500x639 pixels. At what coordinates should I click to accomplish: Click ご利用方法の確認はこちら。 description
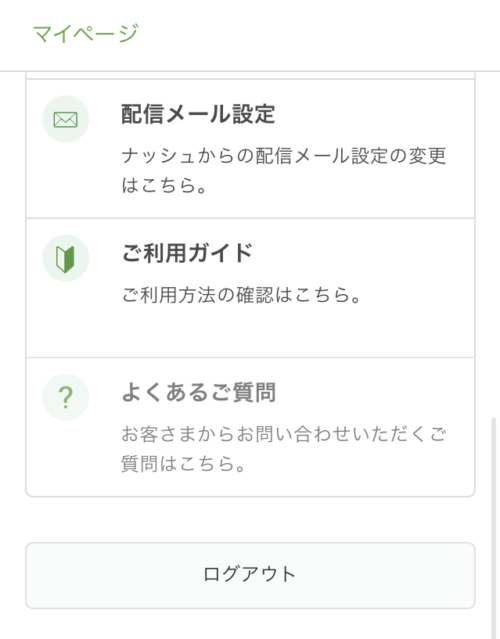(x=242, y=295)
